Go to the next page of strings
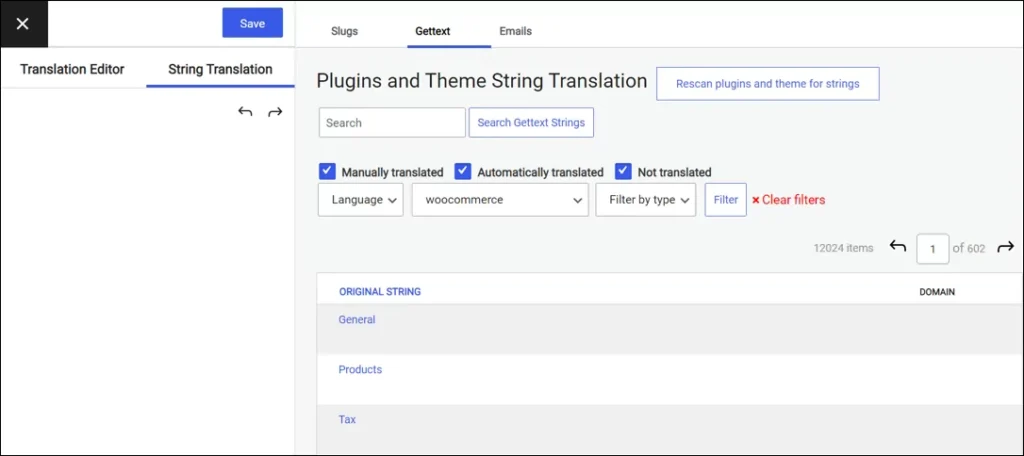 1006,247
